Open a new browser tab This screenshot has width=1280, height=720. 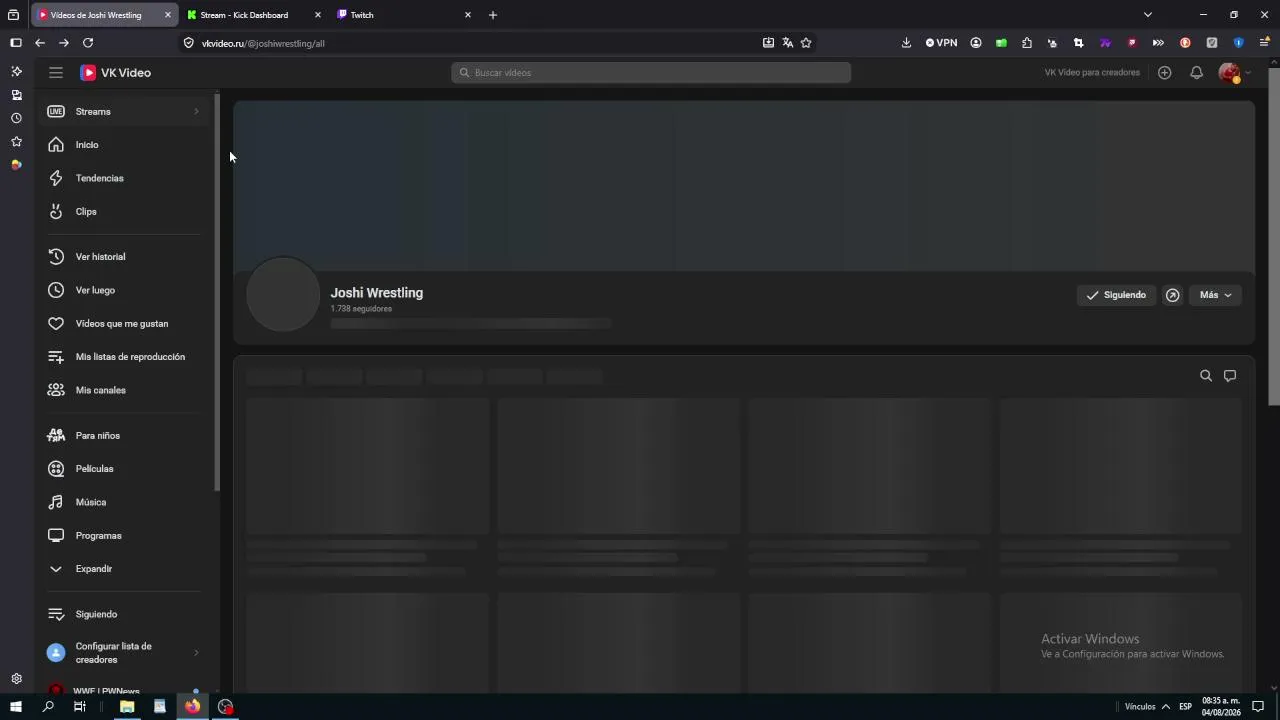coord(493,15)
